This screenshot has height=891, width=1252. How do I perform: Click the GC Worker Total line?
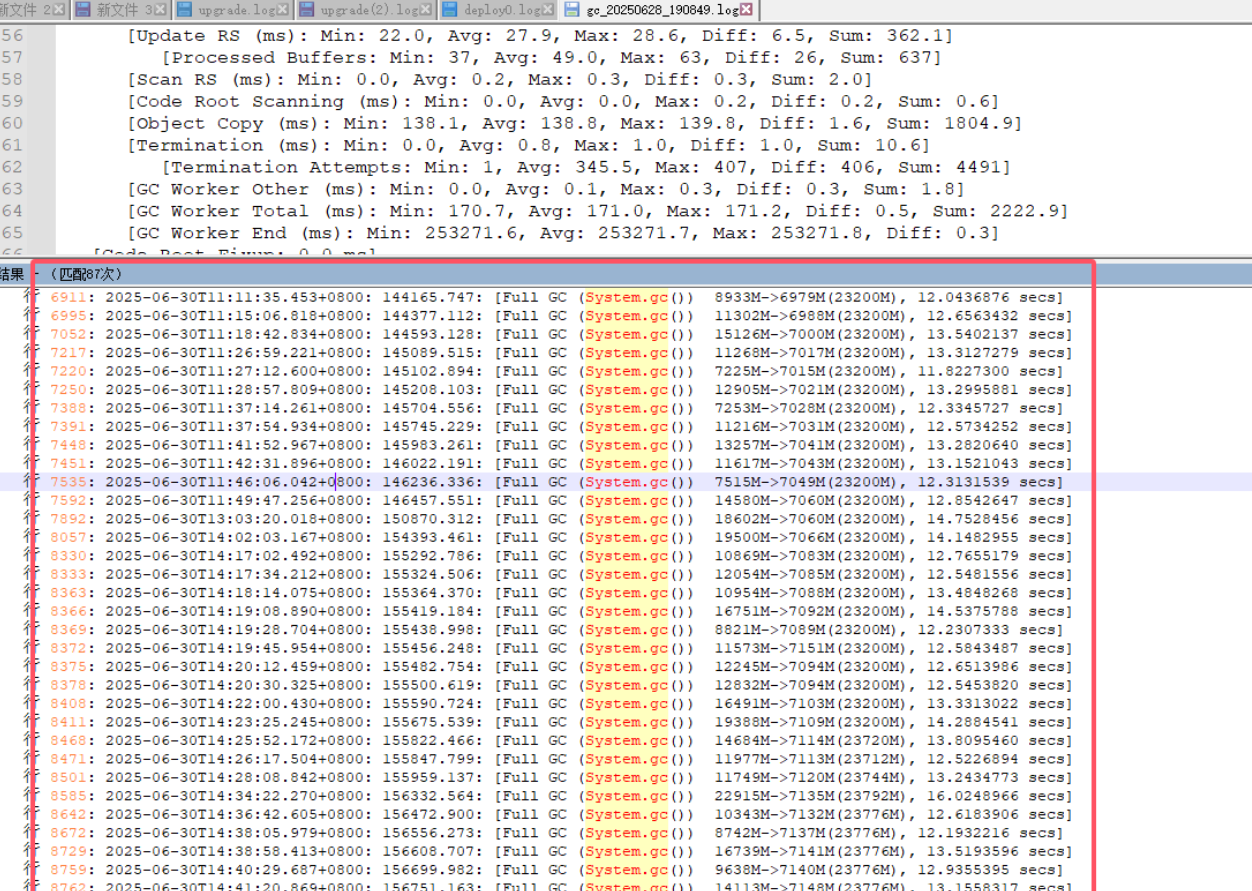point(598,211)
